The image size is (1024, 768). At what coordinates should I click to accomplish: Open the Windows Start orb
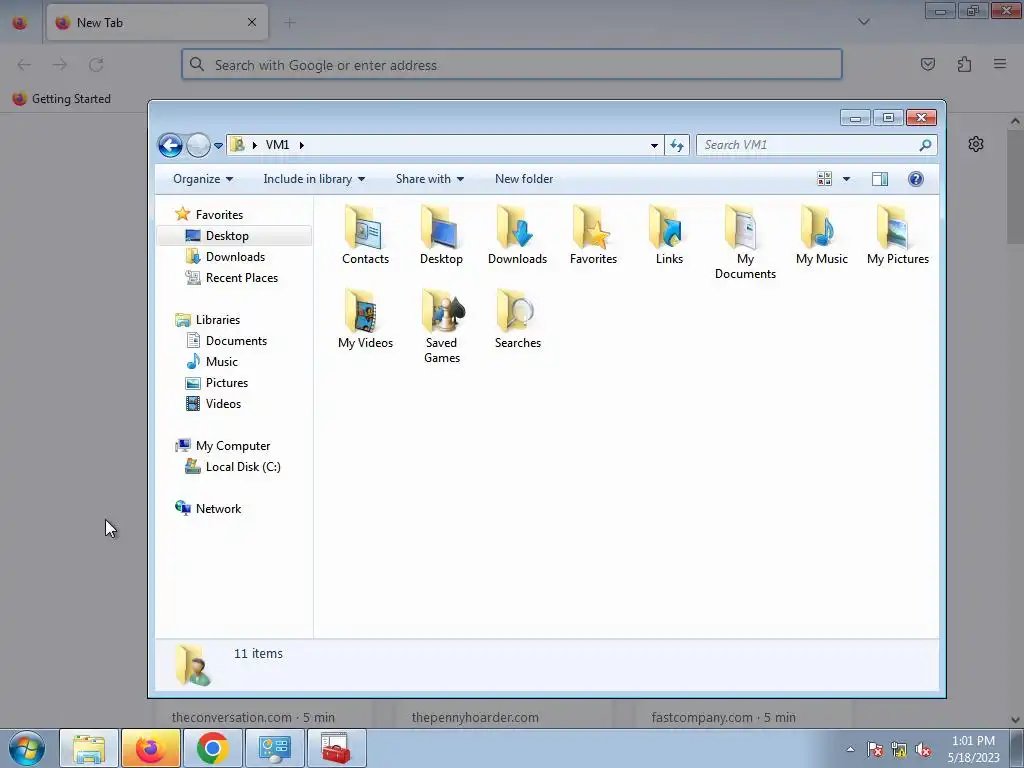27,748
